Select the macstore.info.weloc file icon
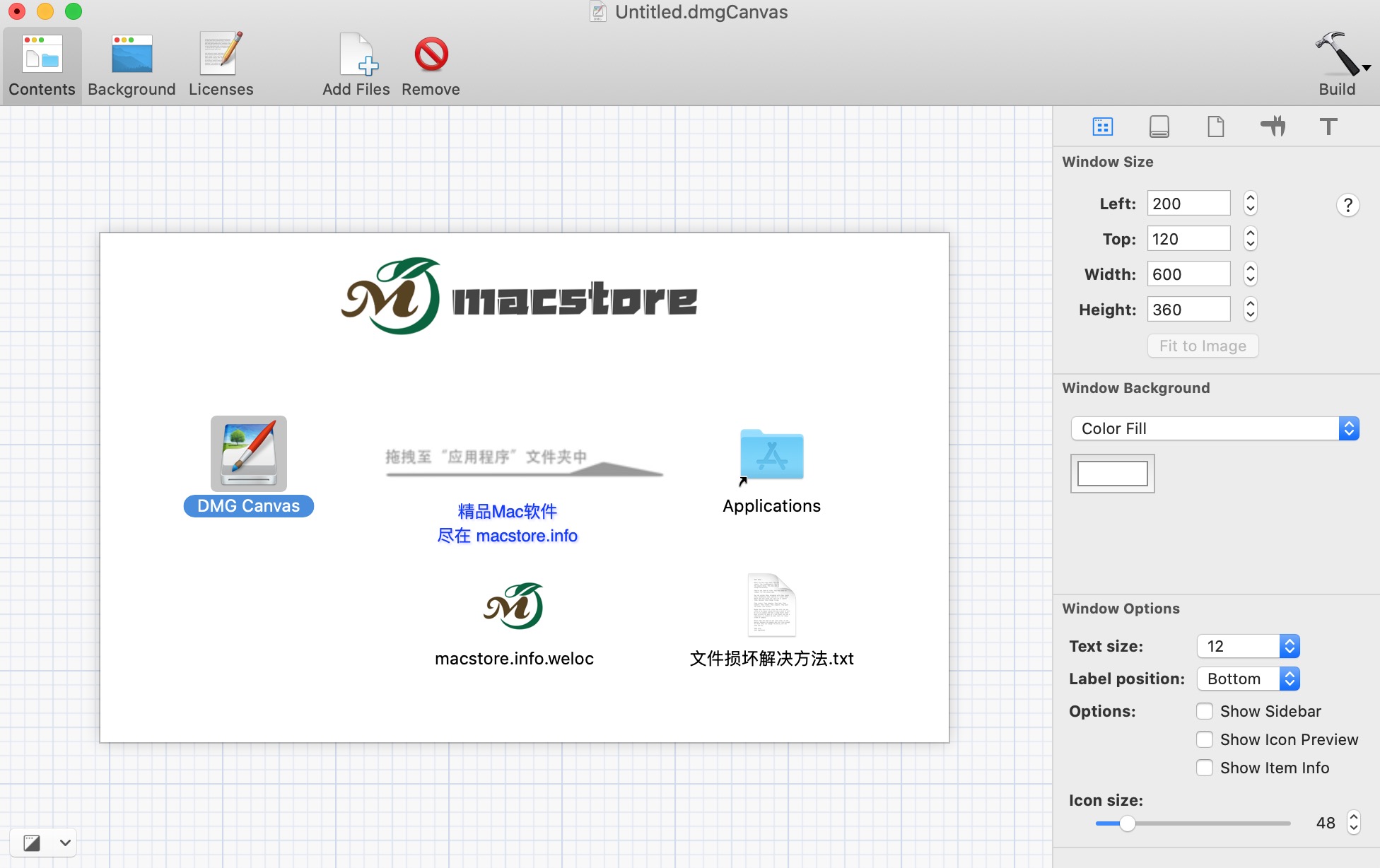Image resolution: width=1380 pixels, height=868 pixels. pos(514,606)
